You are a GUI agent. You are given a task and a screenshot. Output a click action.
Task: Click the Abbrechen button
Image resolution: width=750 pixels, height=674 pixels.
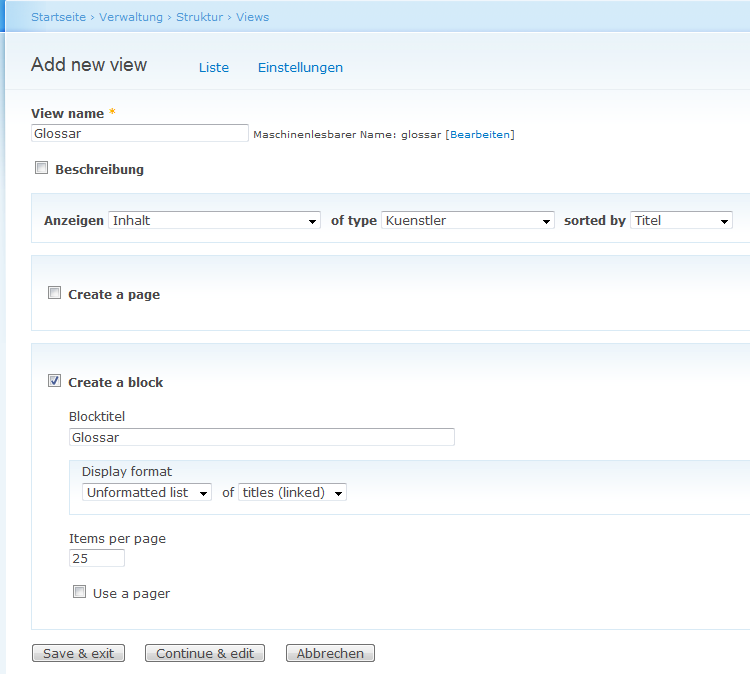[330, 653]
